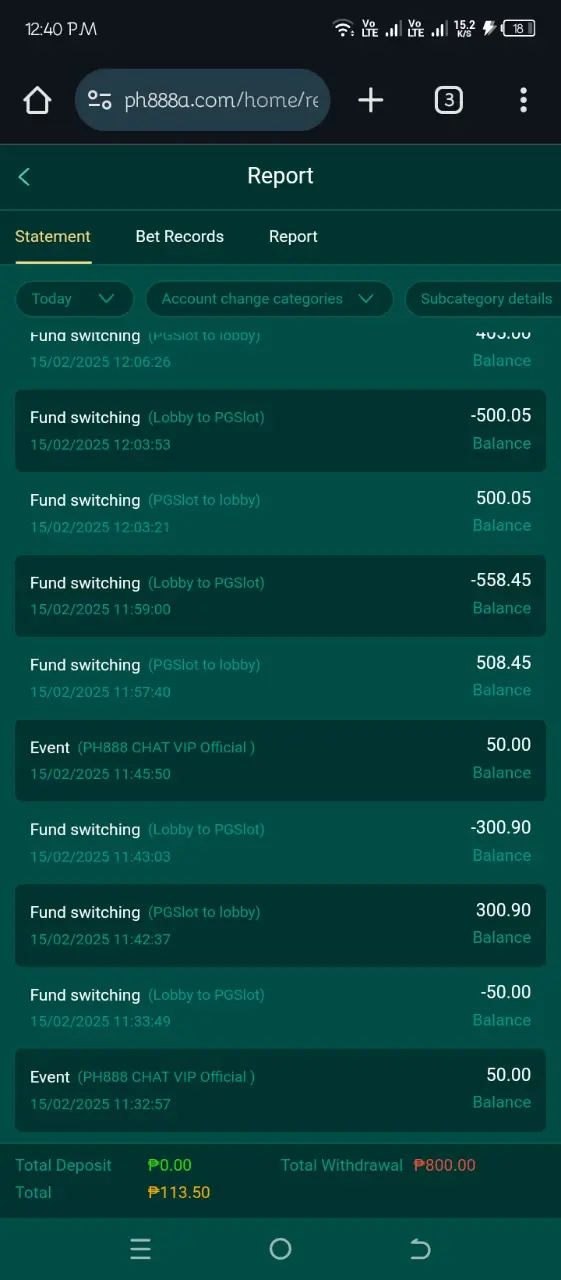Screen dimensions: 561x1280
Task: Open the browser three-dot menu
Action: coord(523,100)
